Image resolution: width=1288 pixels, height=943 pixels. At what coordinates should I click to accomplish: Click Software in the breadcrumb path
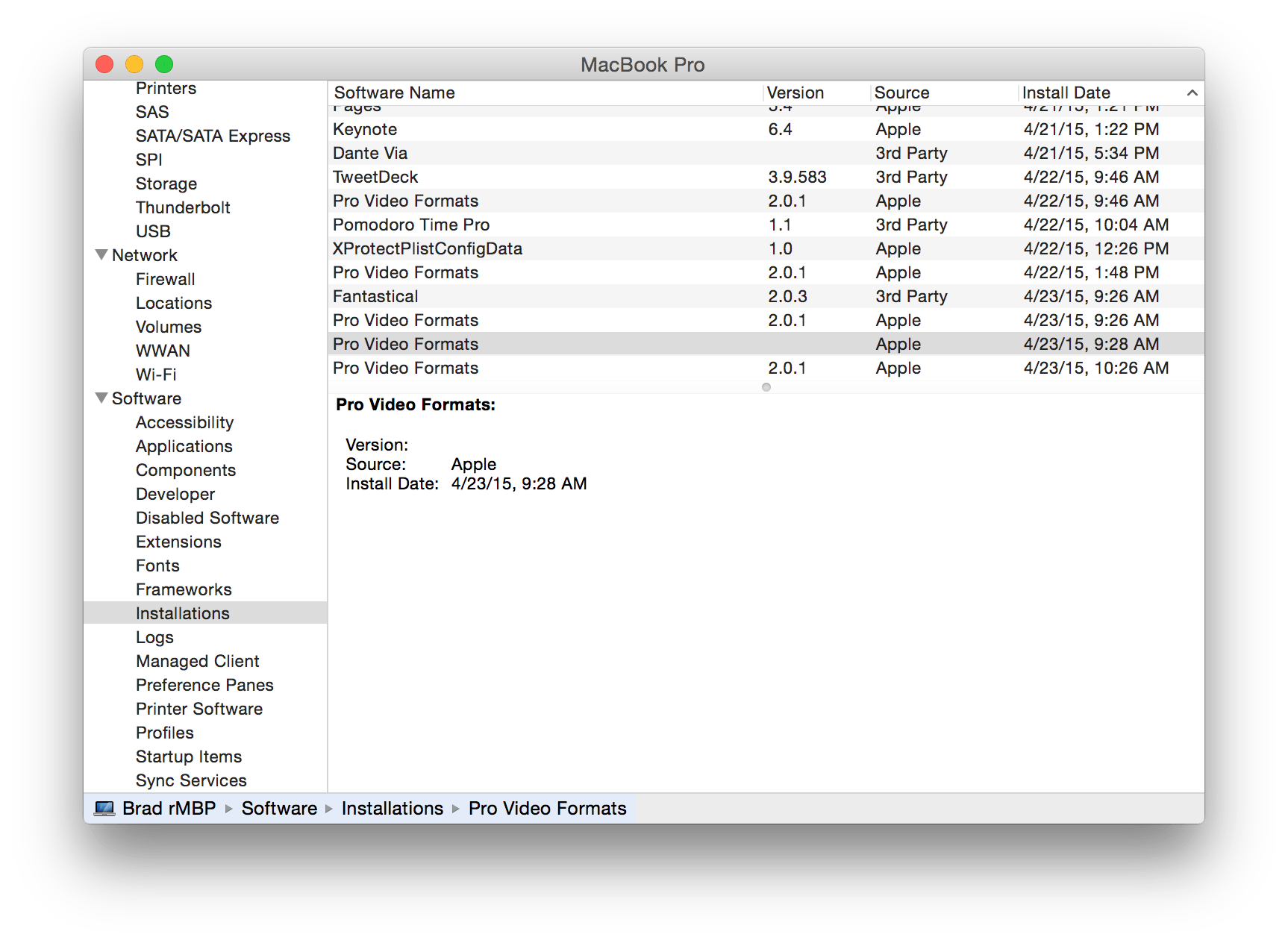pos(279,808)
